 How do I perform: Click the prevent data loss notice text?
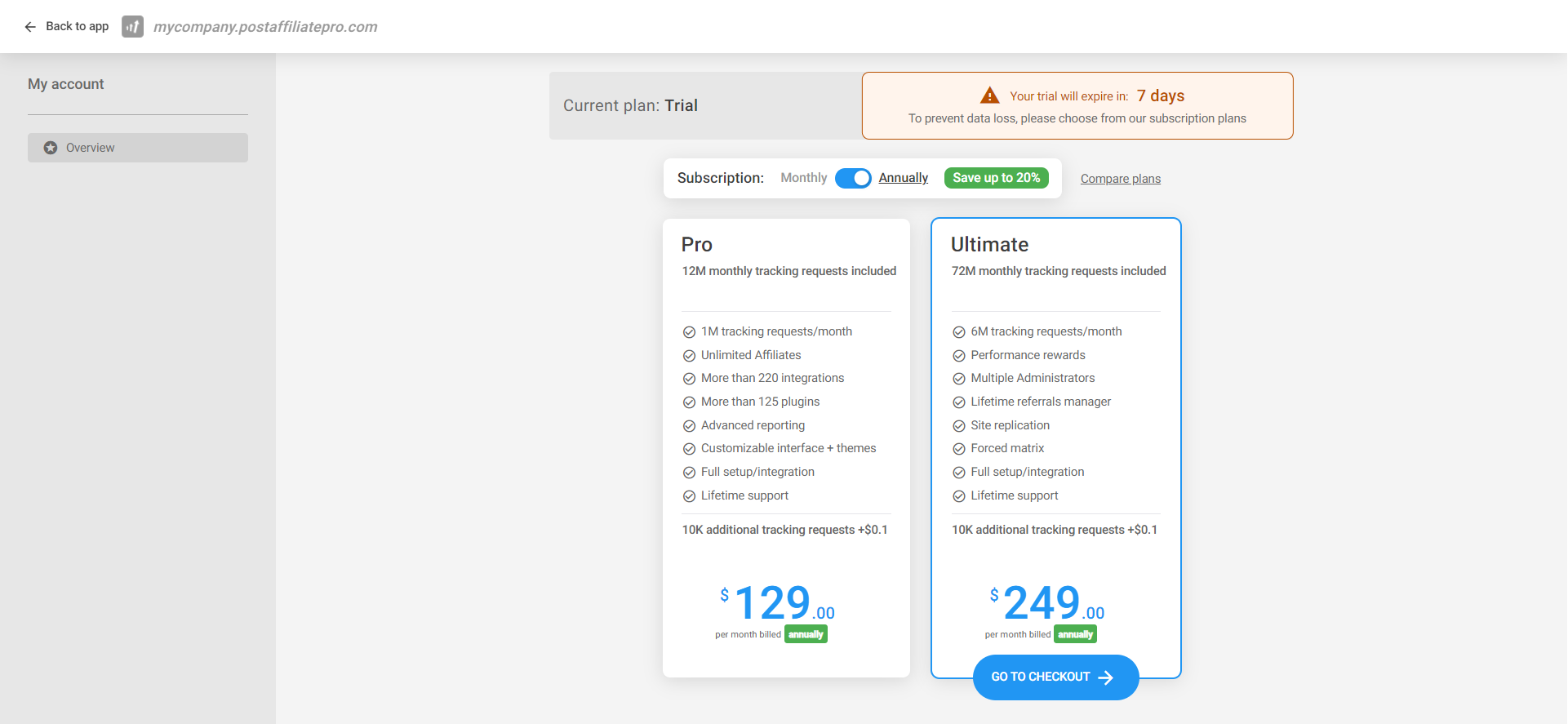click(1077, 118)
